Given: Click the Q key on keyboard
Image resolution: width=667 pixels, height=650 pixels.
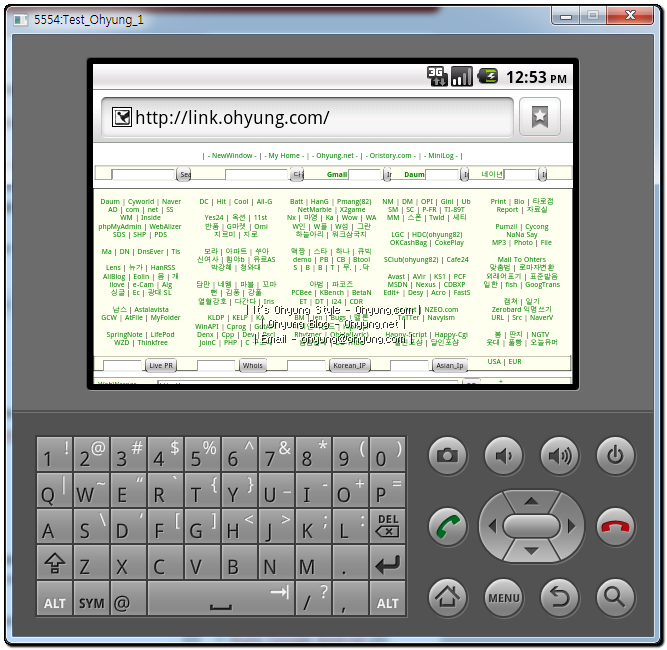Looking at the screenshot, I should coord(54,490).
